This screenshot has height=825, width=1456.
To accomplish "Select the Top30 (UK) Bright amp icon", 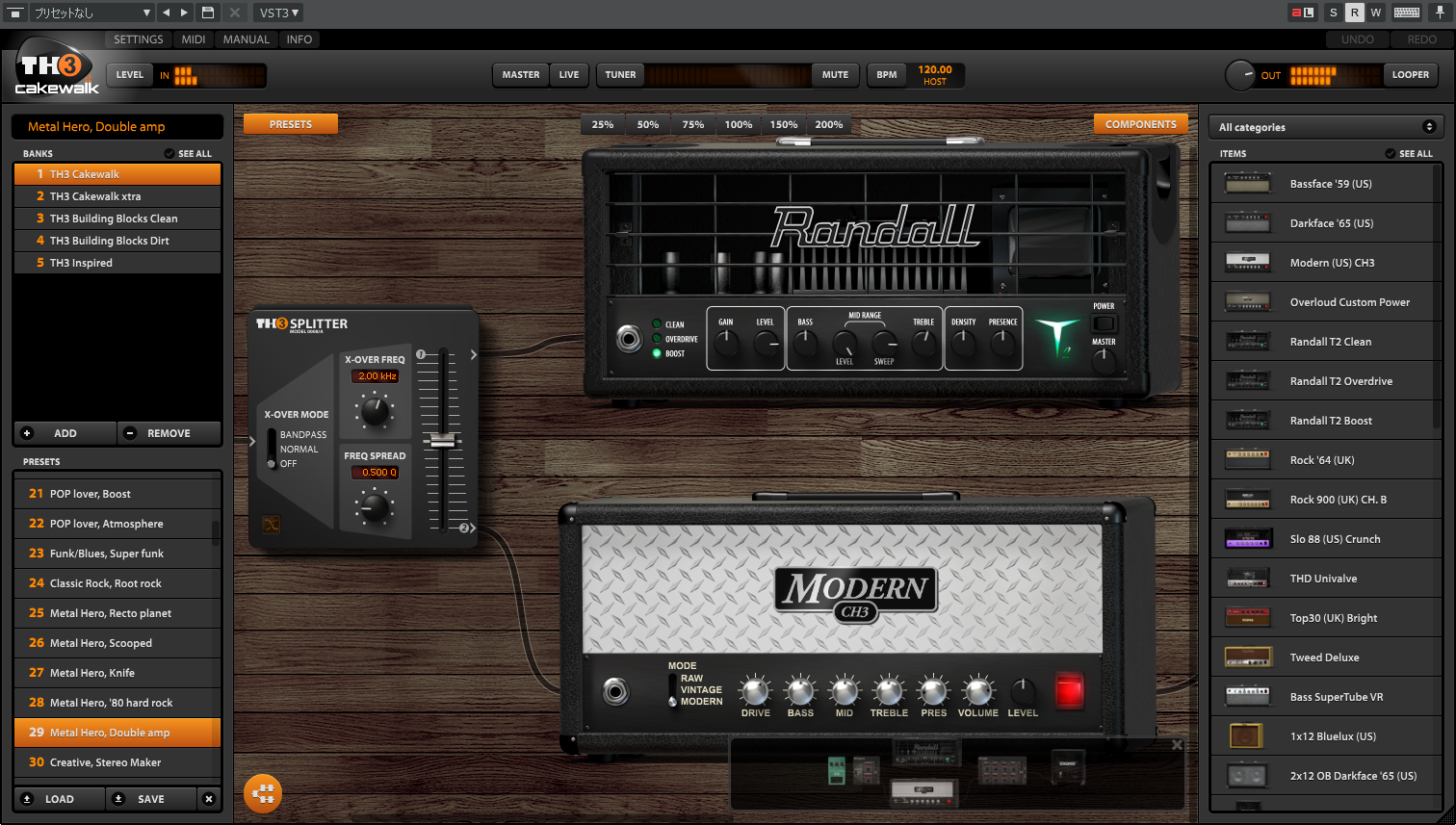I will pyautogui.click(x=1247, y=618).
